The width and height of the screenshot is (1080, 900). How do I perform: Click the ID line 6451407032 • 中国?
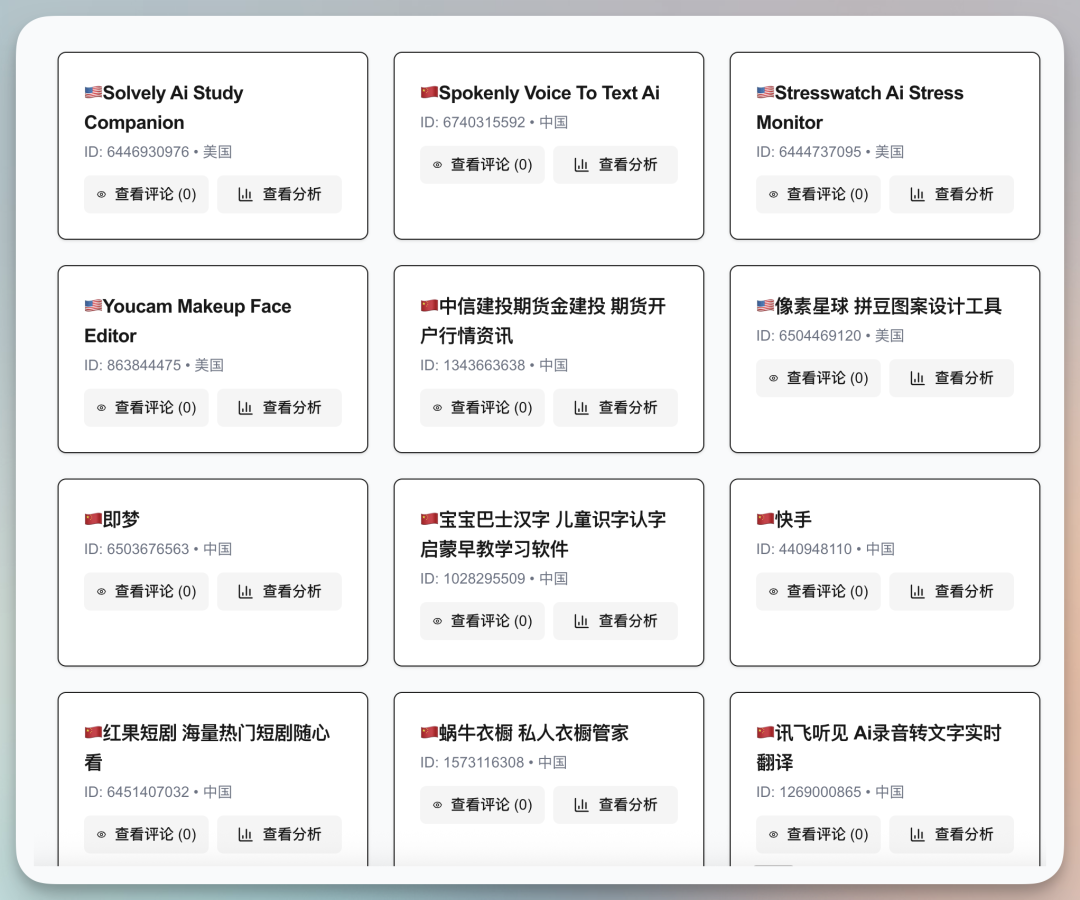158,792
